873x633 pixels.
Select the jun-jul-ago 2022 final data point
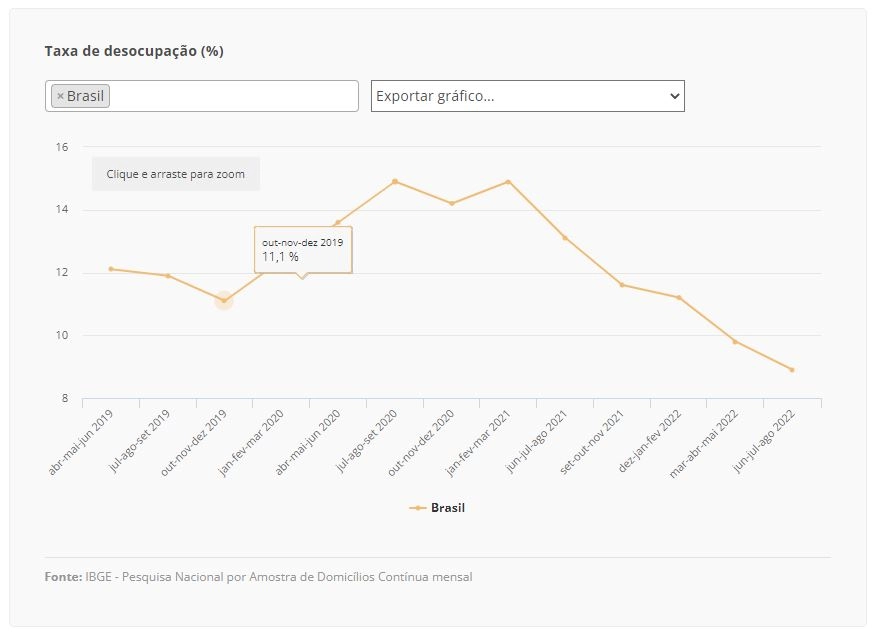point(792,370)
